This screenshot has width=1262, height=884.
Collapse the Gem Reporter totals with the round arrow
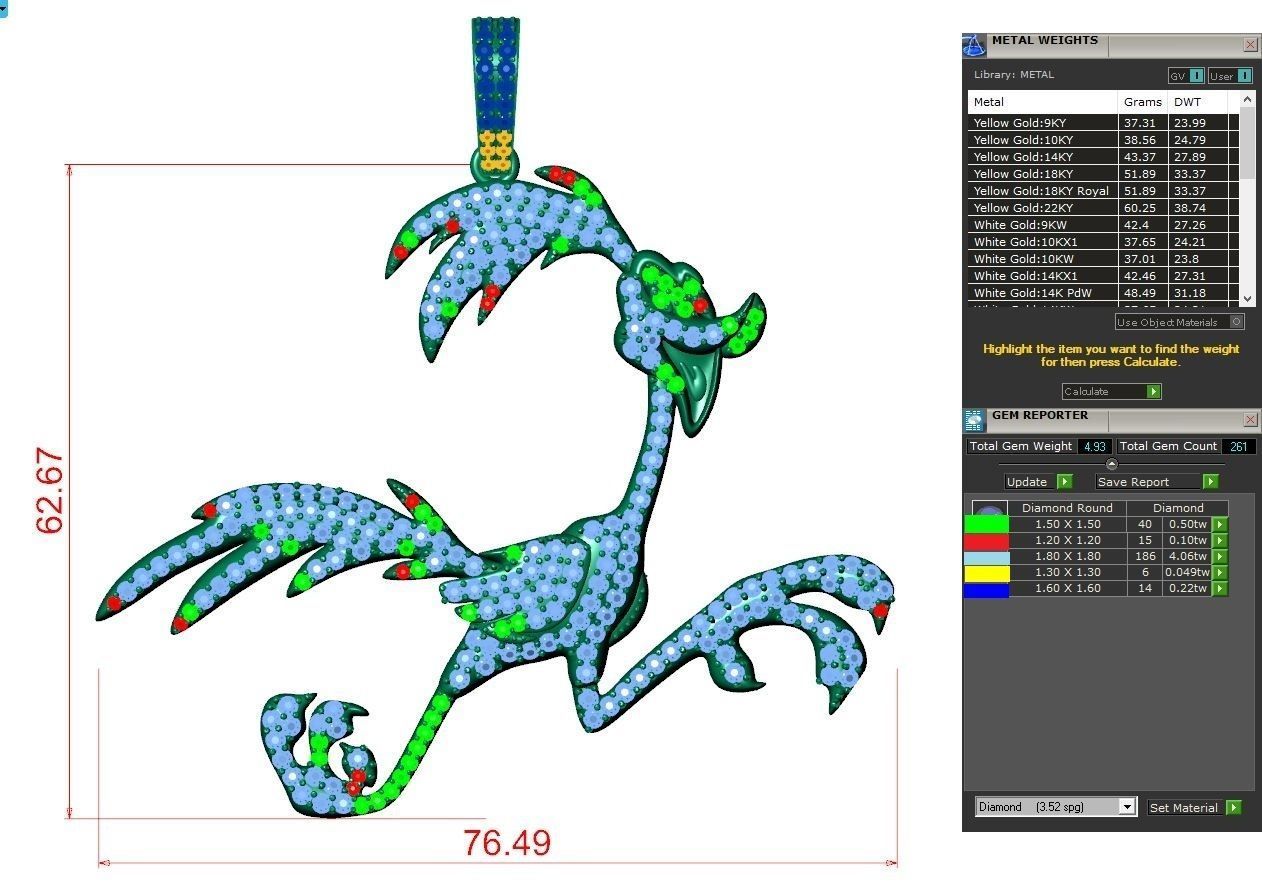pyautogui.click(x=1111, y=464)
